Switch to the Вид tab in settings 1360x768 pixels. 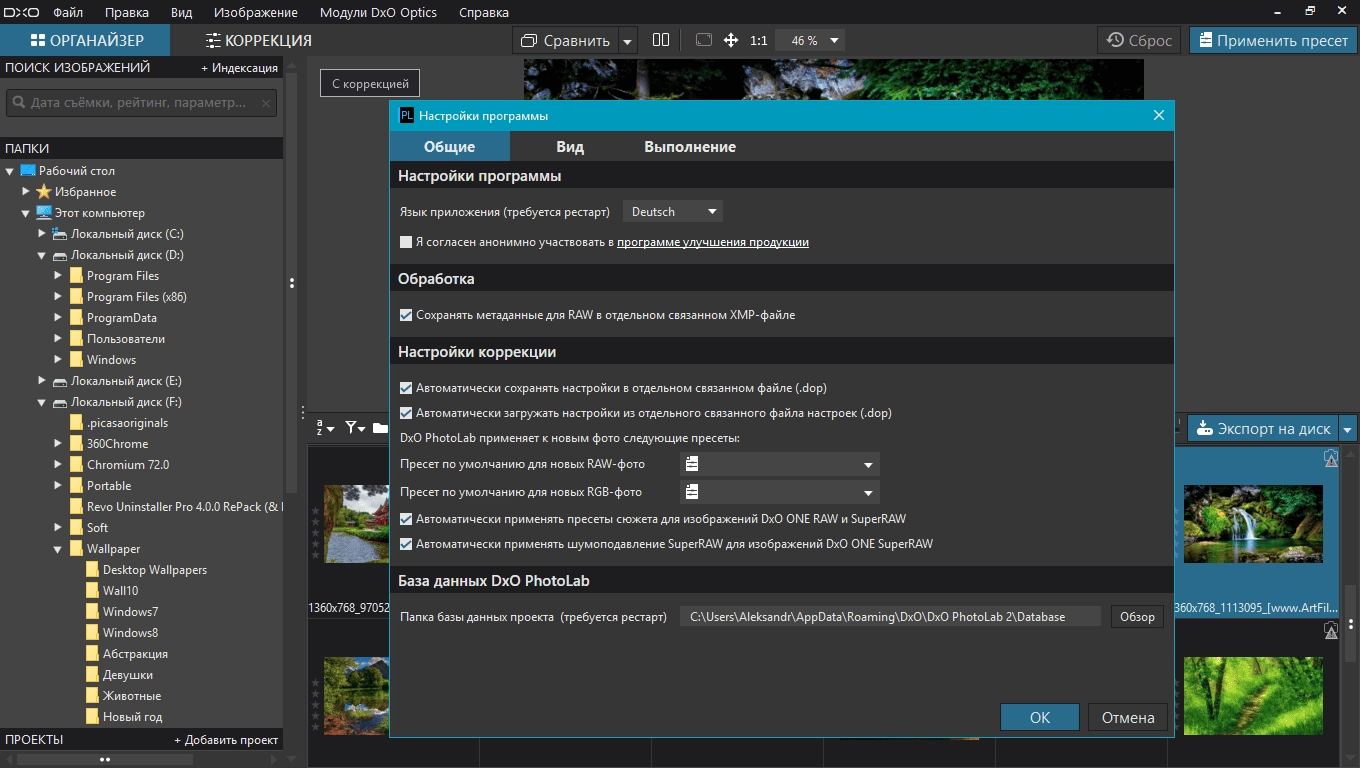pos(570,147)
